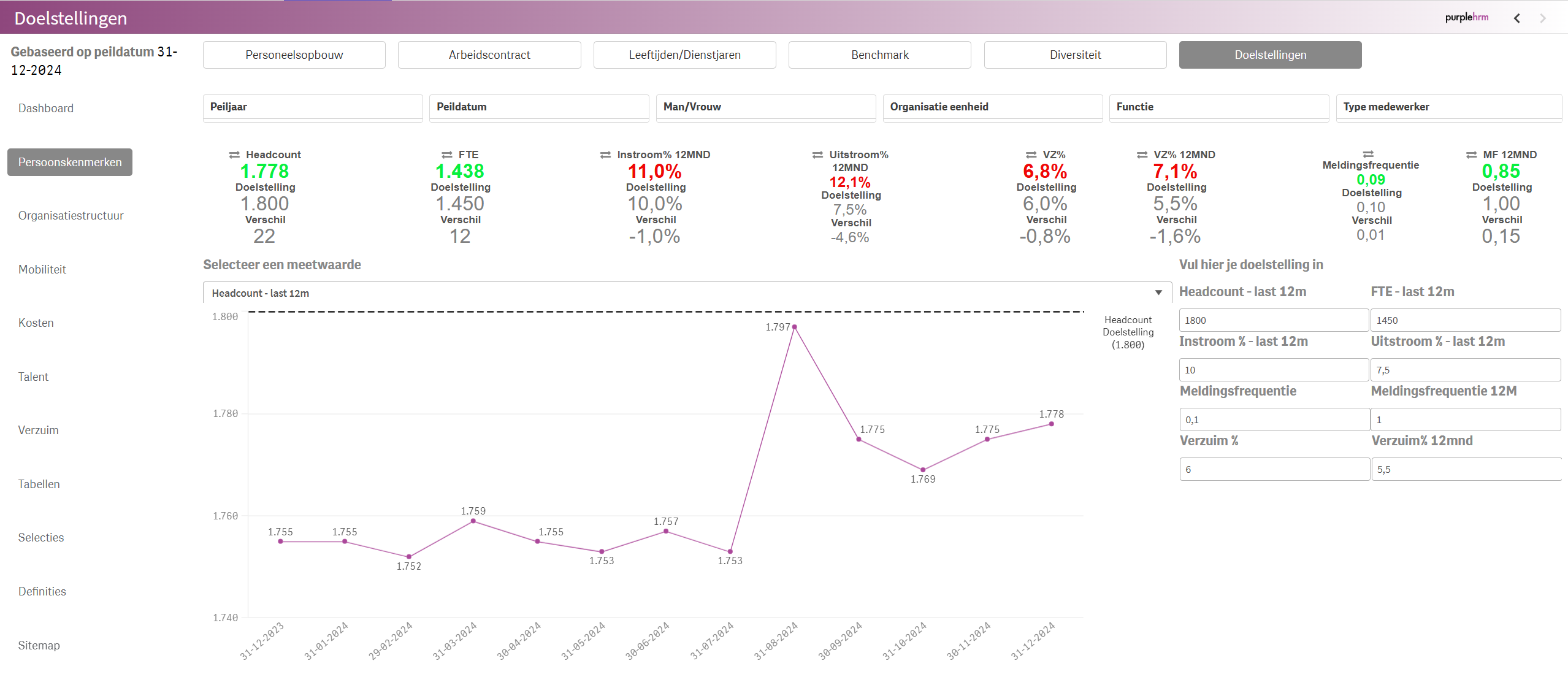Viewport: 1568px width, 685px height.
Task: Click swap icon next to Headcount KPI
Action: 234,155
